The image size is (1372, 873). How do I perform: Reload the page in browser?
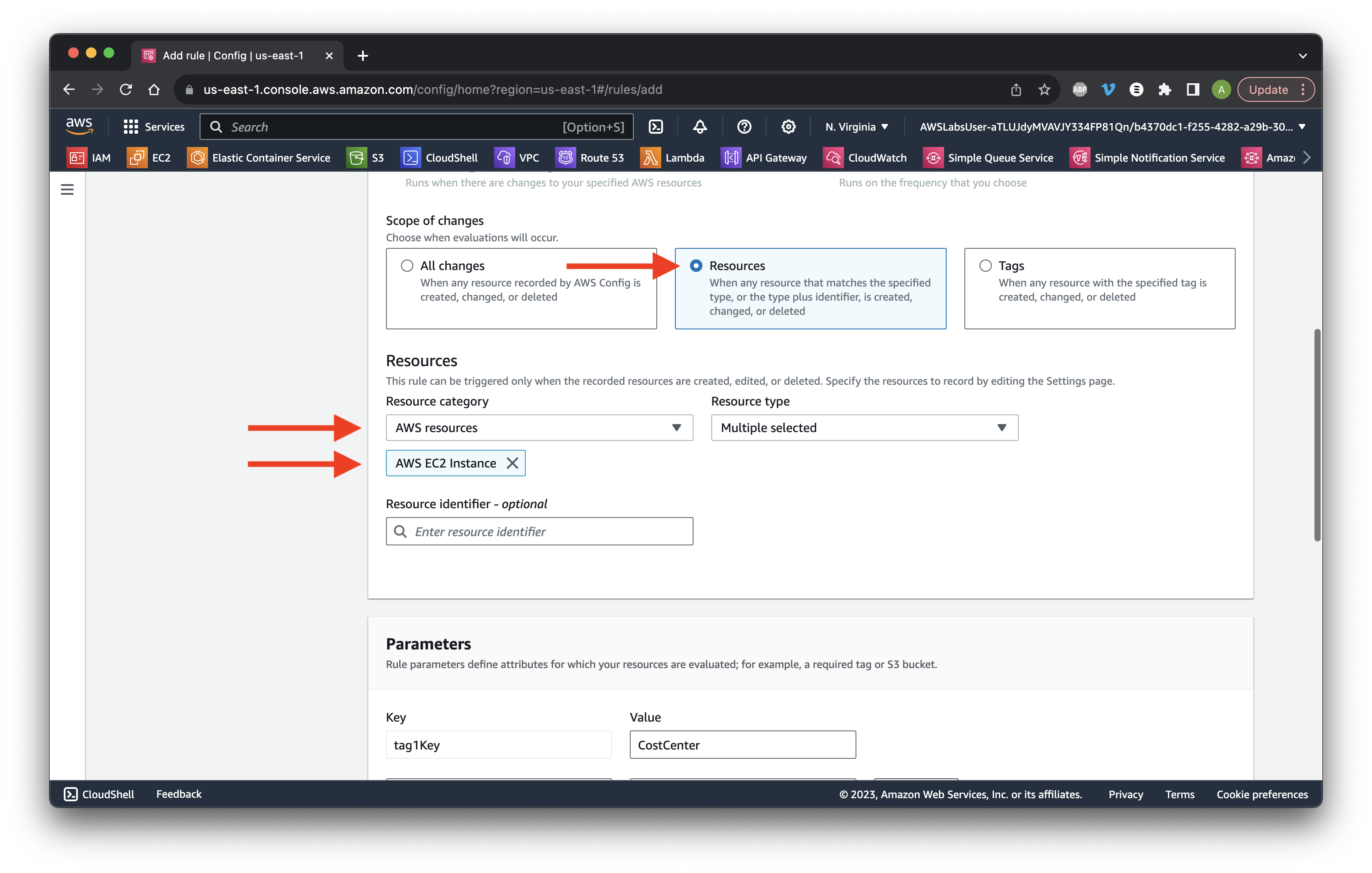pos(126,89)
